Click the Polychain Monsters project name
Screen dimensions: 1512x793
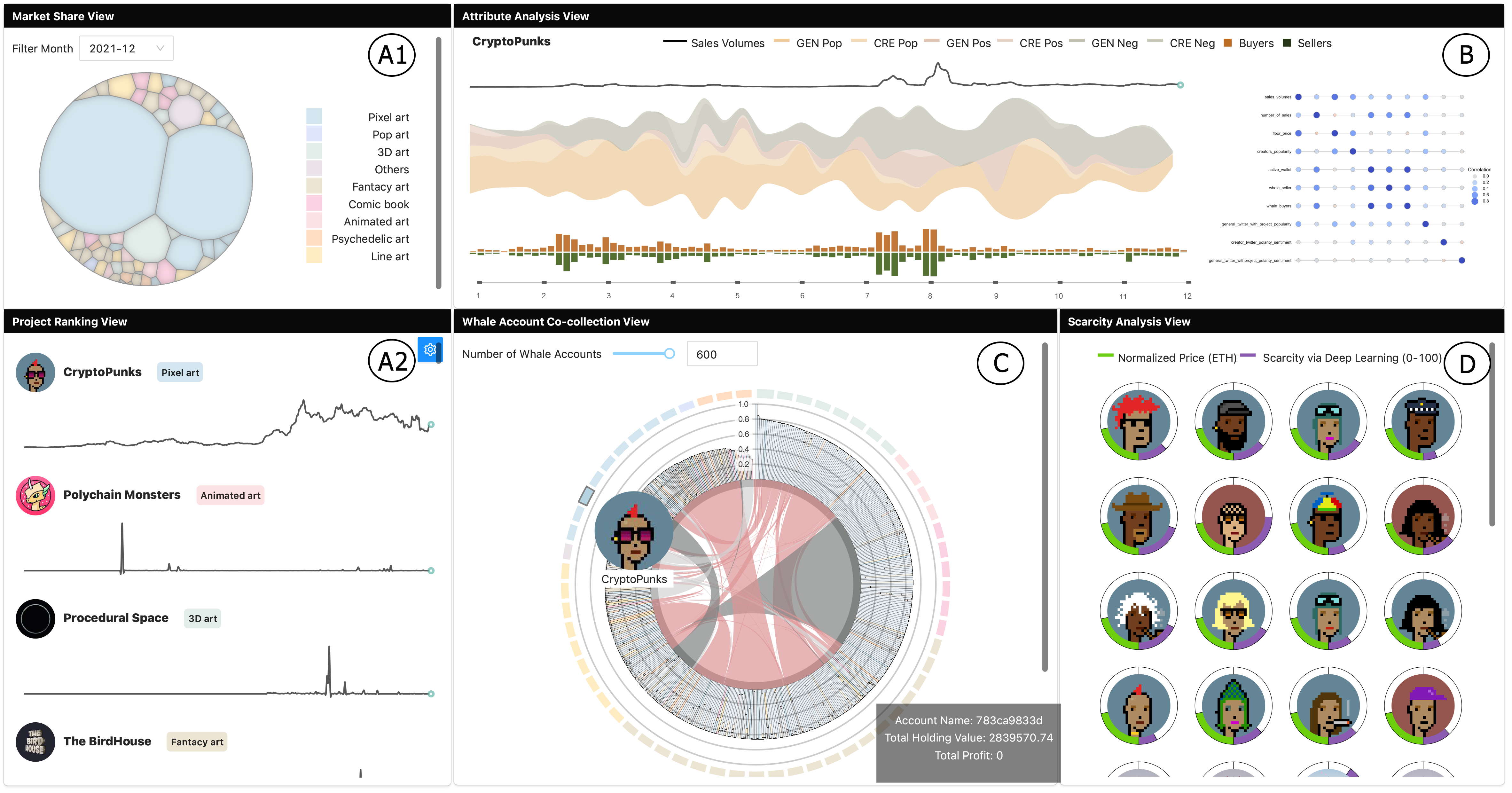(122, 495)
